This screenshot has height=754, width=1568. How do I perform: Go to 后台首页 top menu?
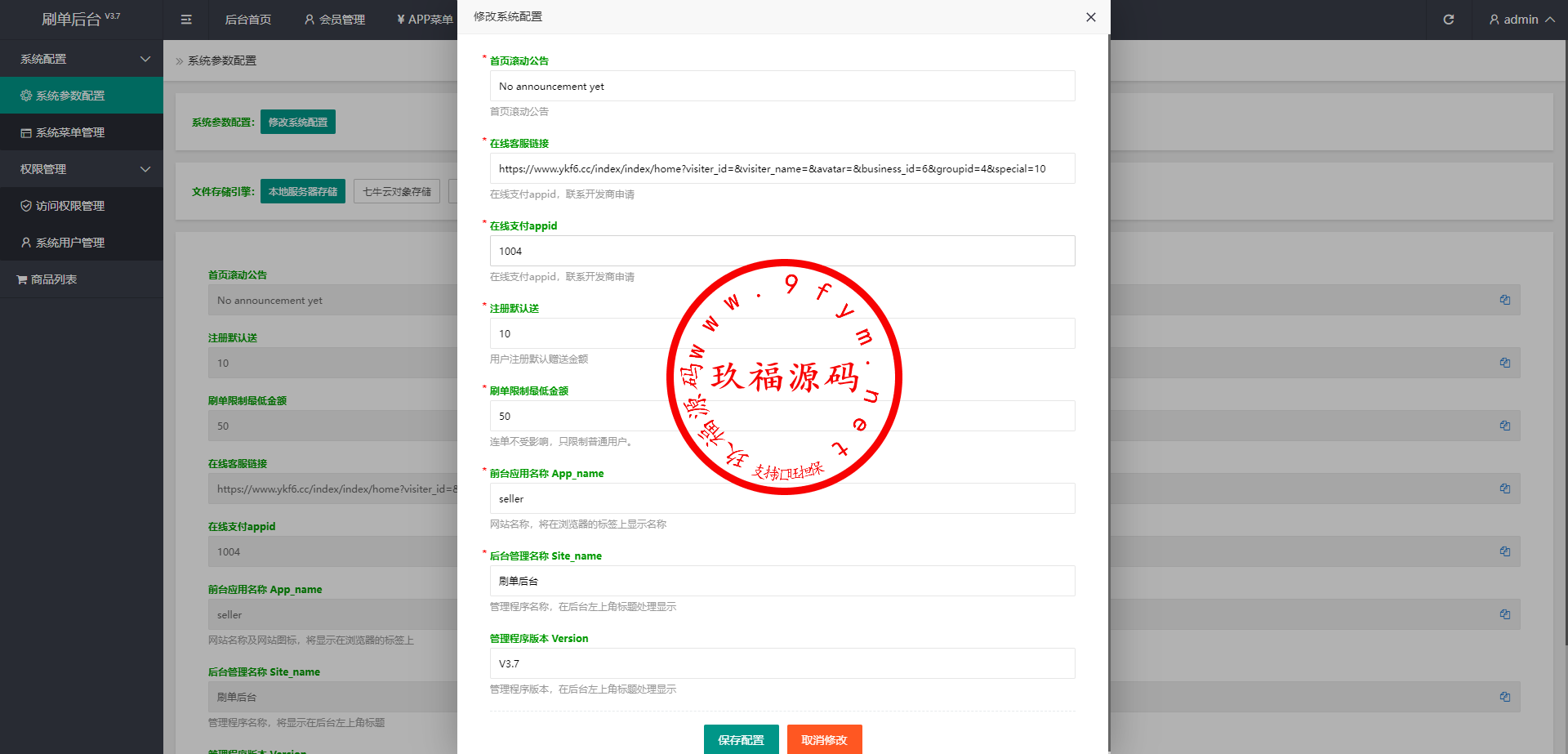point(248,20)
